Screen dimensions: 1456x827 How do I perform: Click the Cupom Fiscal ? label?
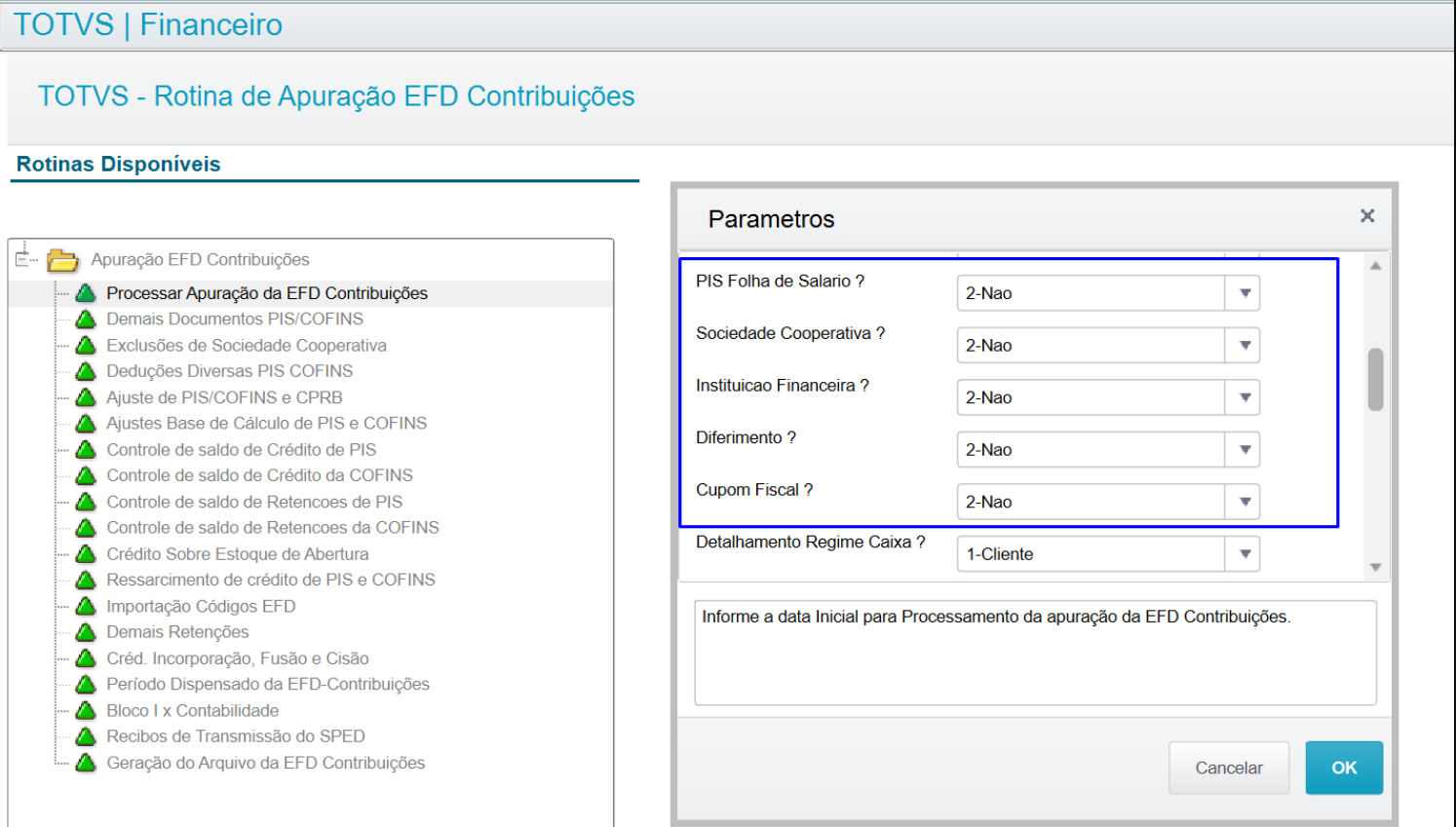click(754, 490)
